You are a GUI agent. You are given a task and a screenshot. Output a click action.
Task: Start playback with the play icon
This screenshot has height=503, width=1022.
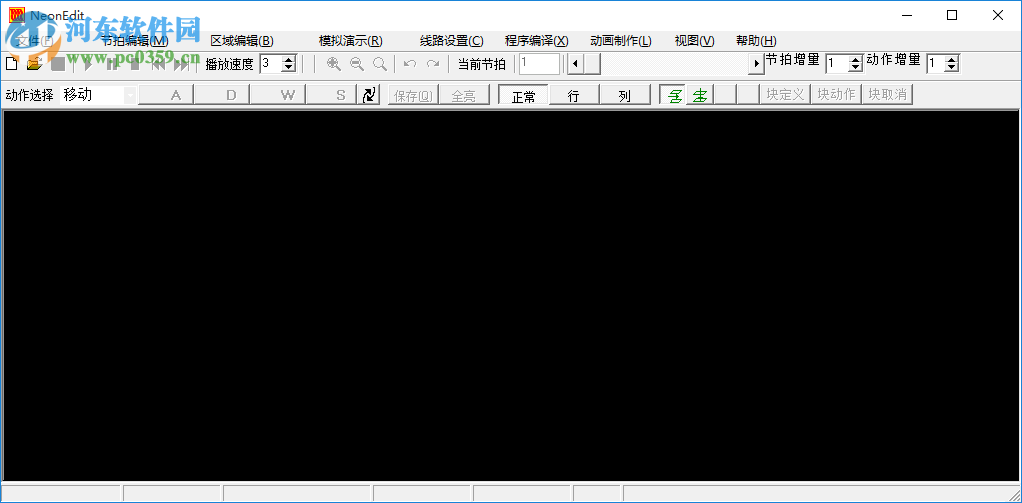click(x=89, y=64)
